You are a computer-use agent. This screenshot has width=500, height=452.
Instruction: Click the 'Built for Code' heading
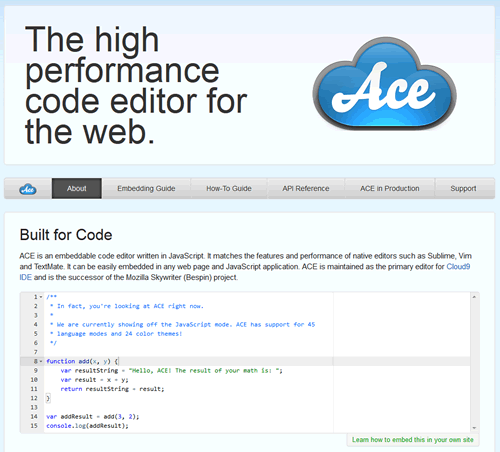pos(66,235)
